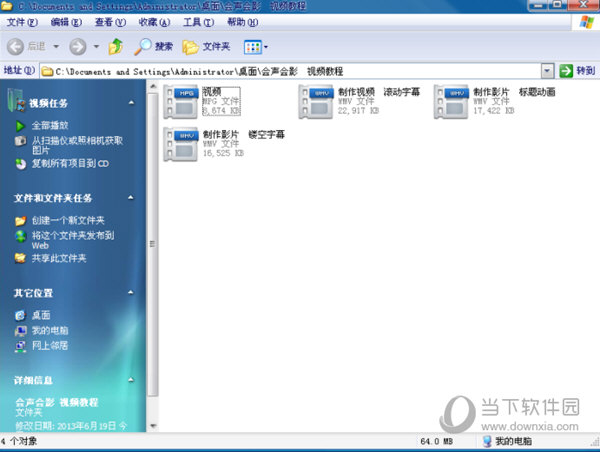Toggle the 文件夹 folders pane
This screenshot has height=452, width=600.
(x=206, y=47)
